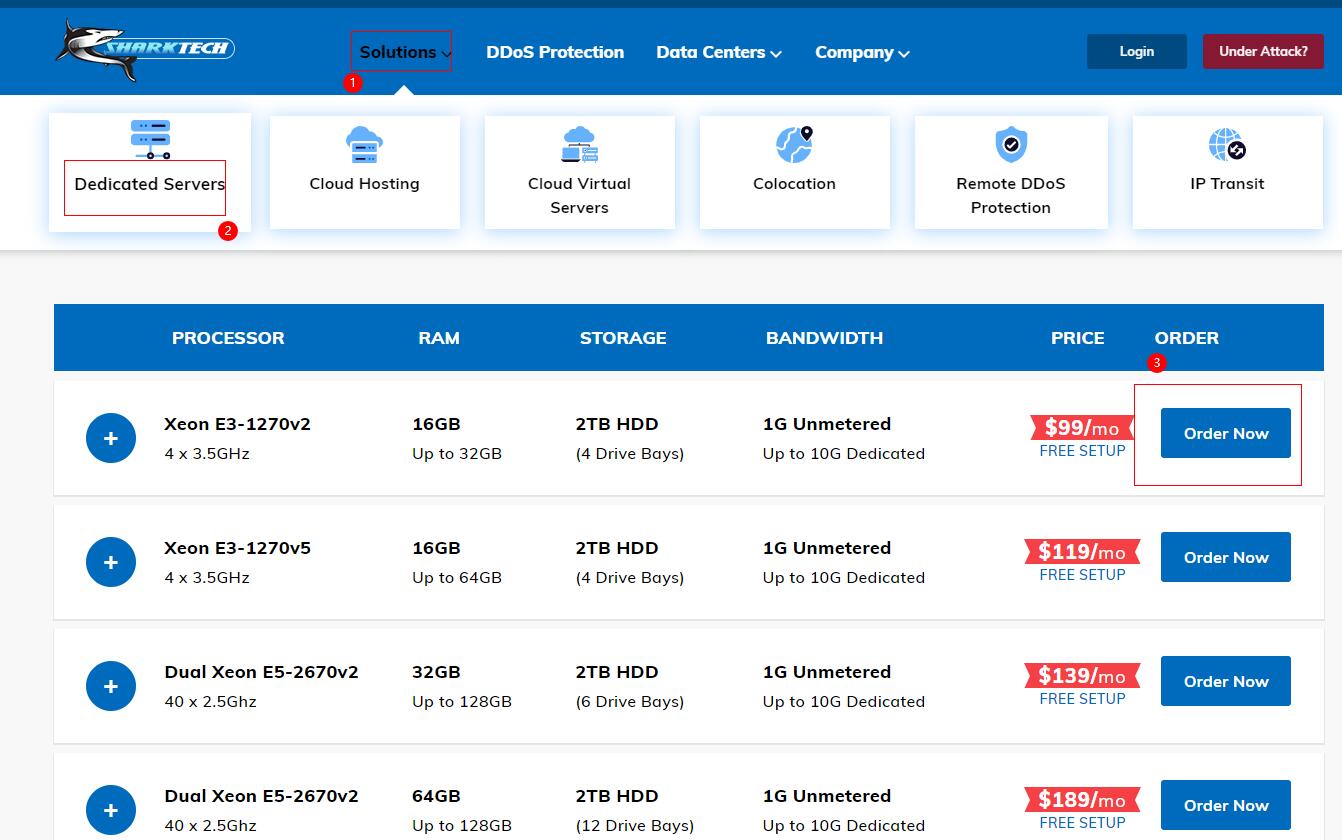
Task: Select the Colocation label
Action: [x=794, y=184]
